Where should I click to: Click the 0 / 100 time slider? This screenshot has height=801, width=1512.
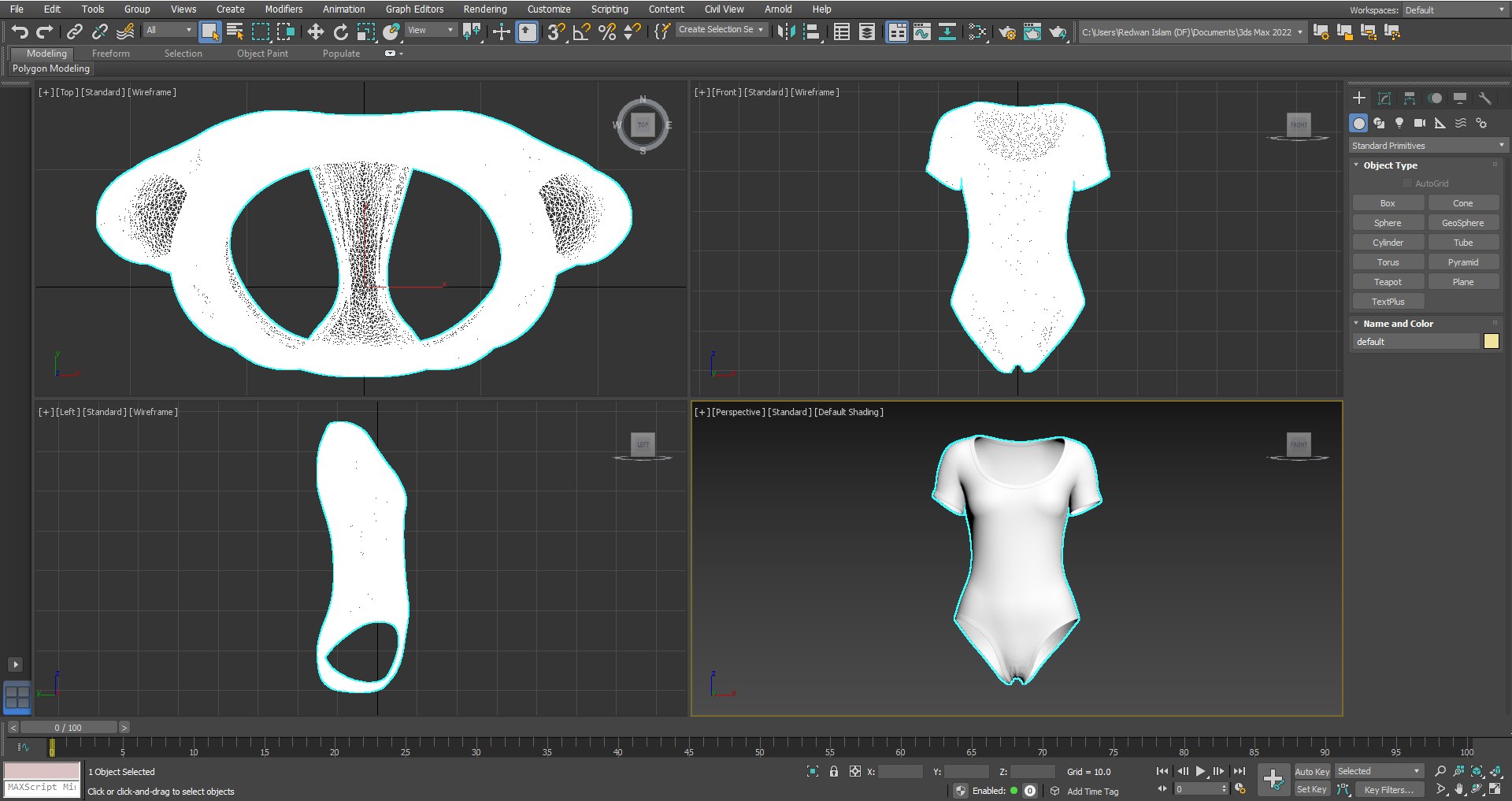[x=69, y=728]
